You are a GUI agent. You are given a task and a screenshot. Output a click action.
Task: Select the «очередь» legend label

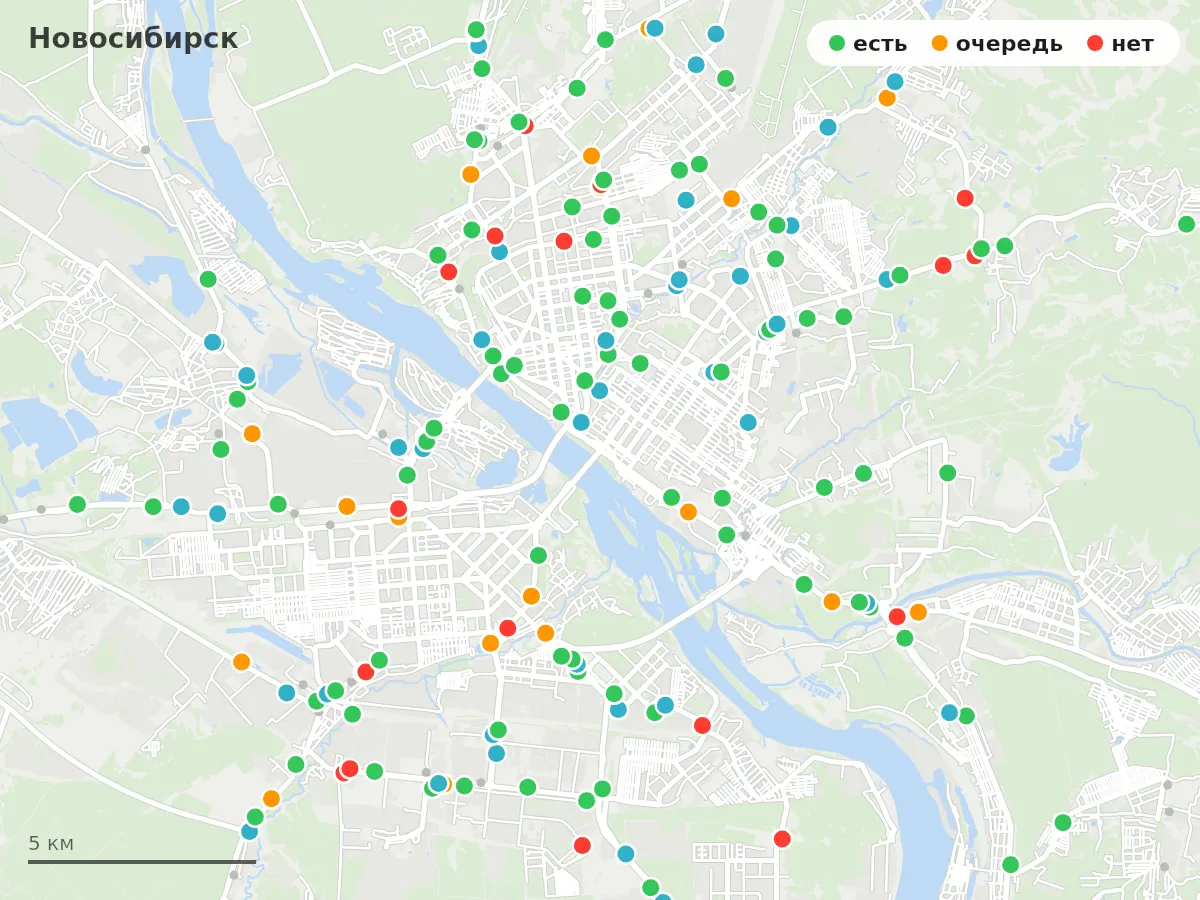tap(1009, 44)
